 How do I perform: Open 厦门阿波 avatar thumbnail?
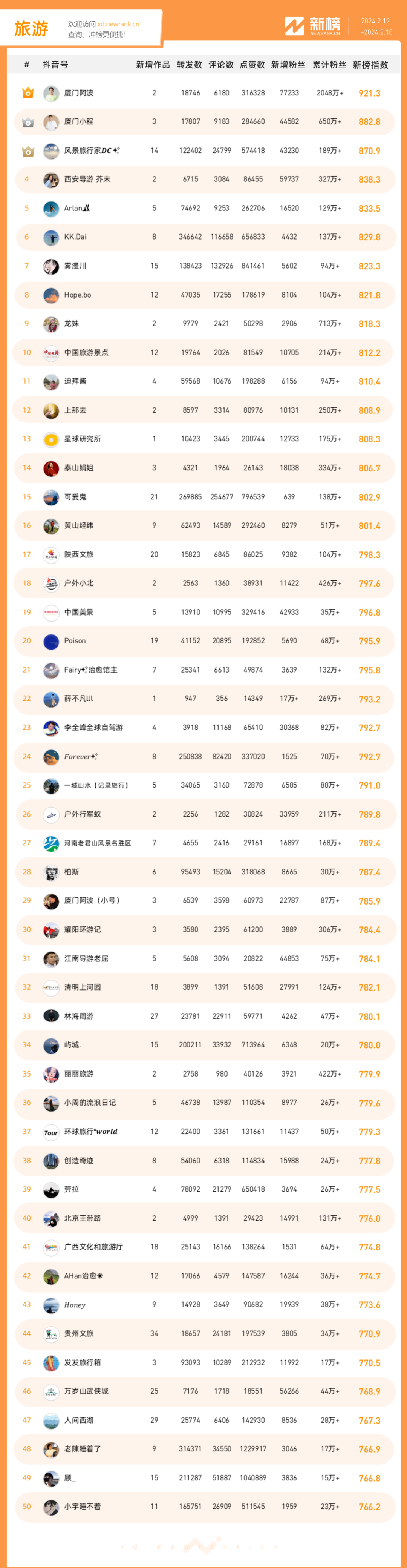(51, 93)
